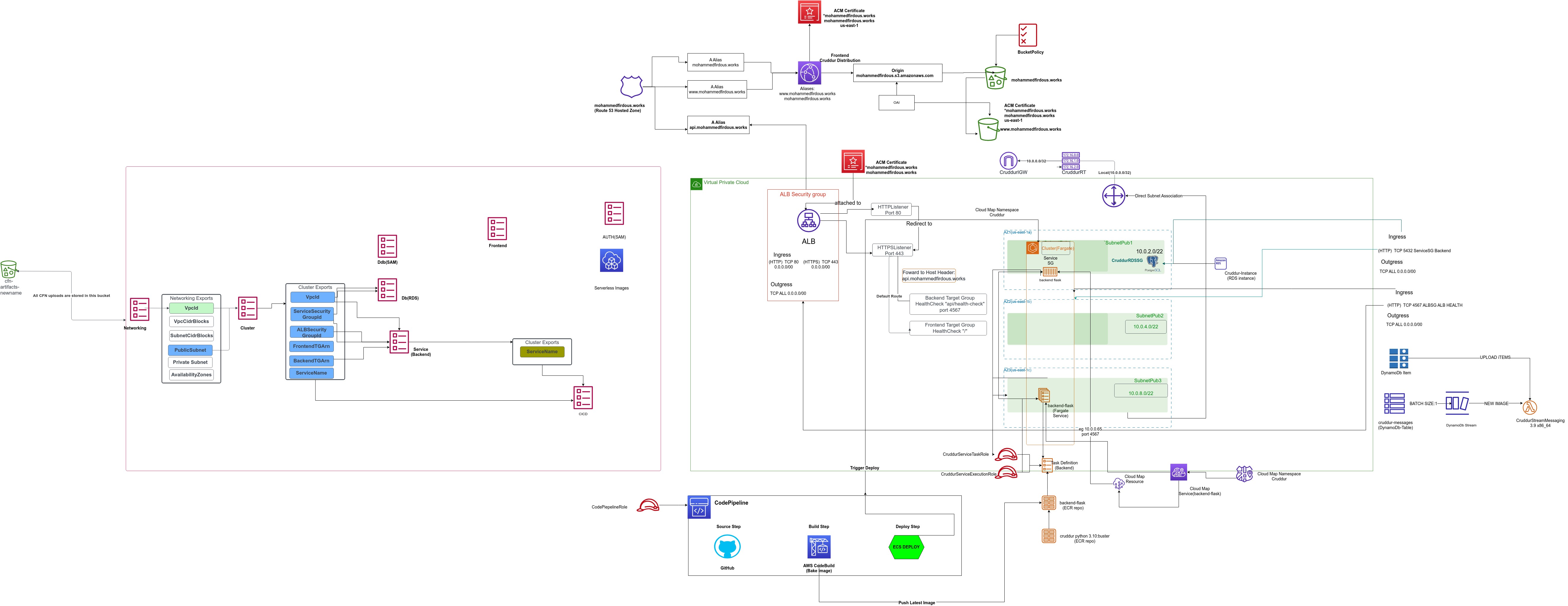This screenshot has height=606, width=1568.
Task: Select the green VpcId networking export
Action: coord(191,308)
